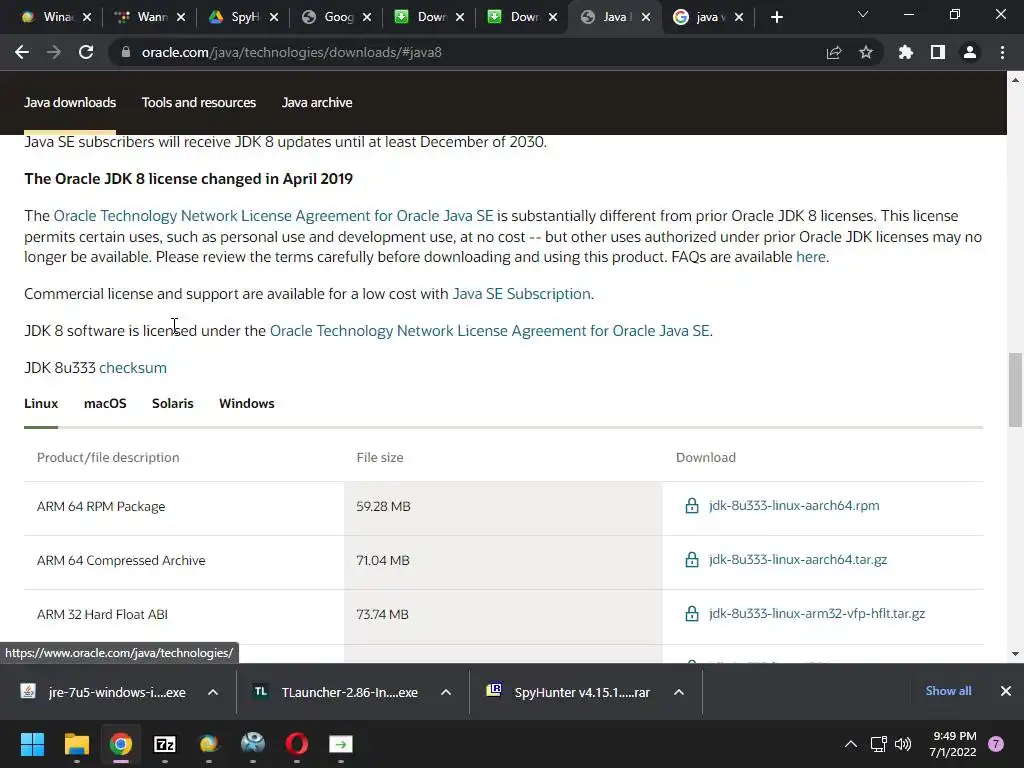Click the ARM 32 Hard Float ABI row

(504, 615)
